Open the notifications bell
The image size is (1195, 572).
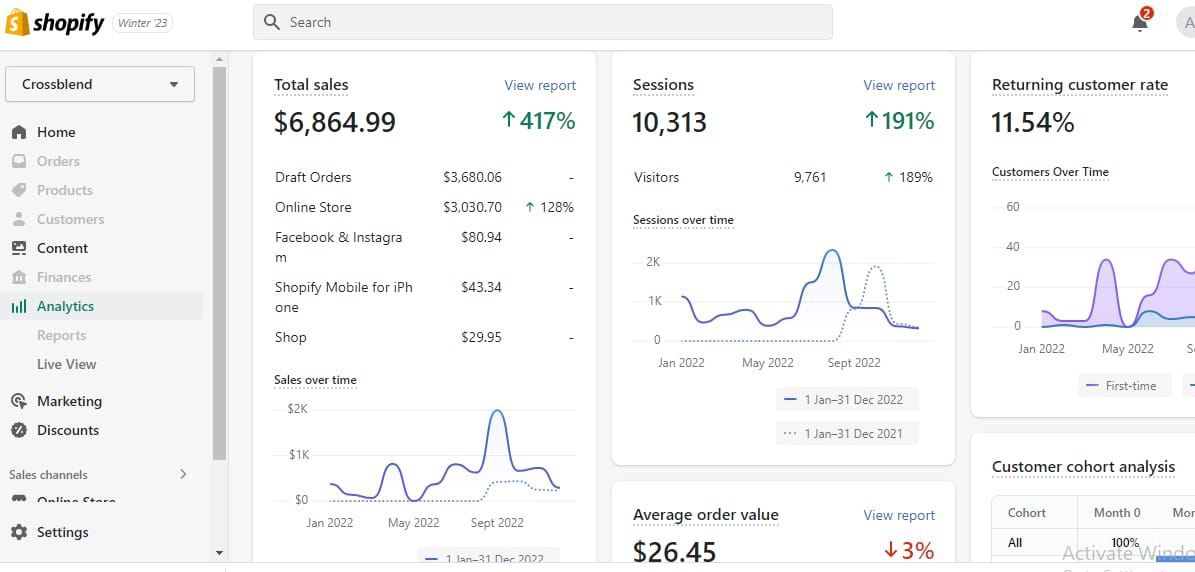(x=1140, y=22)
